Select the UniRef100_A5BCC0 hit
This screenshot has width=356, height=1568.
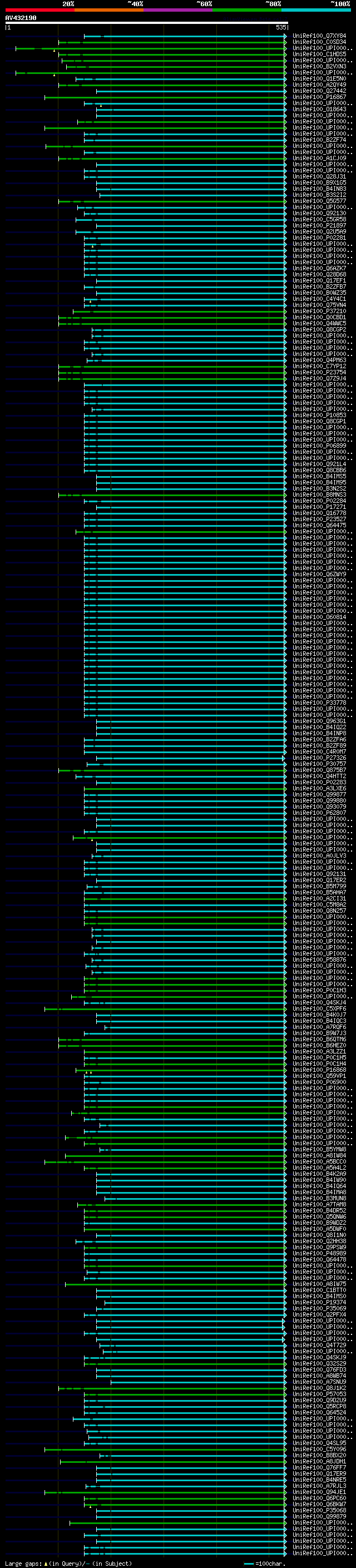[319, 1162]
